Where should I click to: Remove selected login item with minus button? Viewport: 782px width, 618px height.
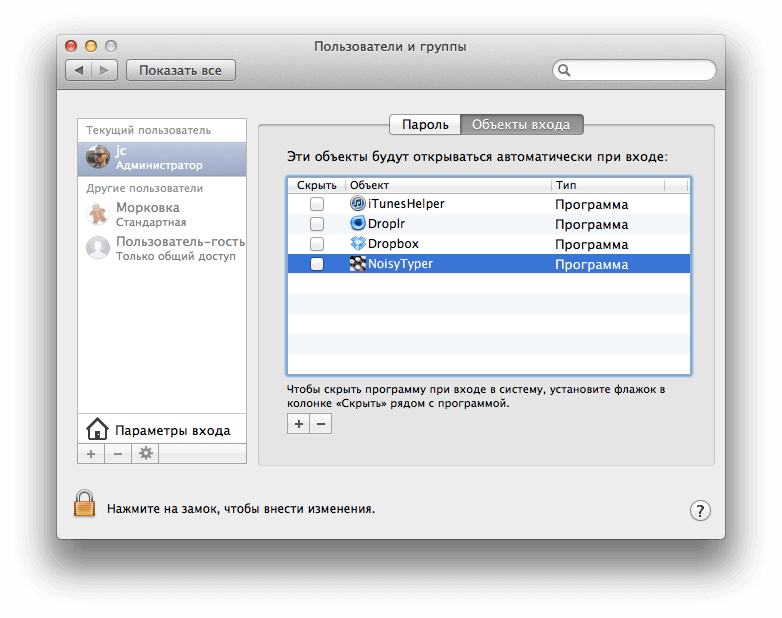(x=321, y=424)
